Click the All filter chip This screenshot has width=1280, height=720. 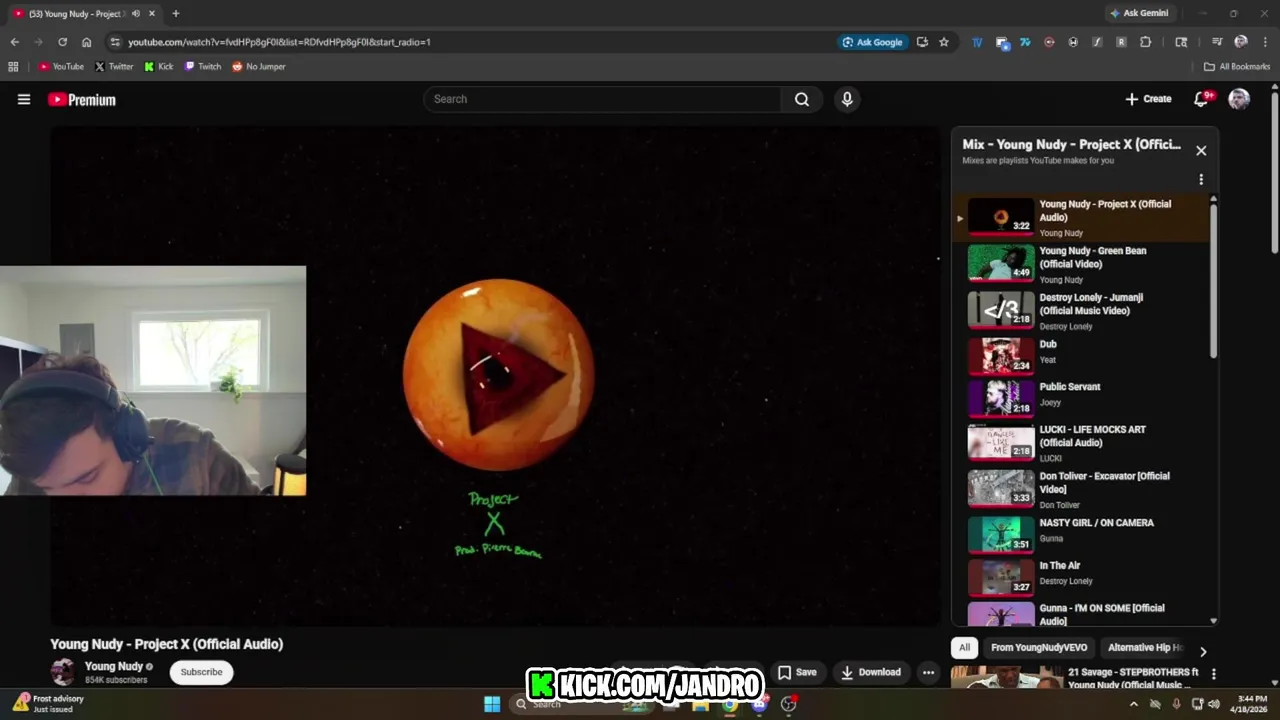964,648
